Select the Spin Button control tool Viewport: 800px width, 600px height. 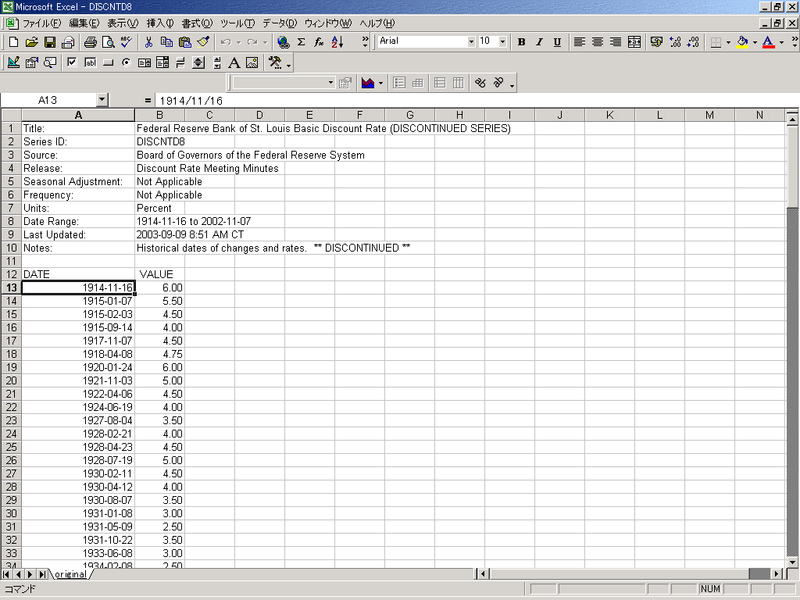pyautogui.click(x=198, y=63)
